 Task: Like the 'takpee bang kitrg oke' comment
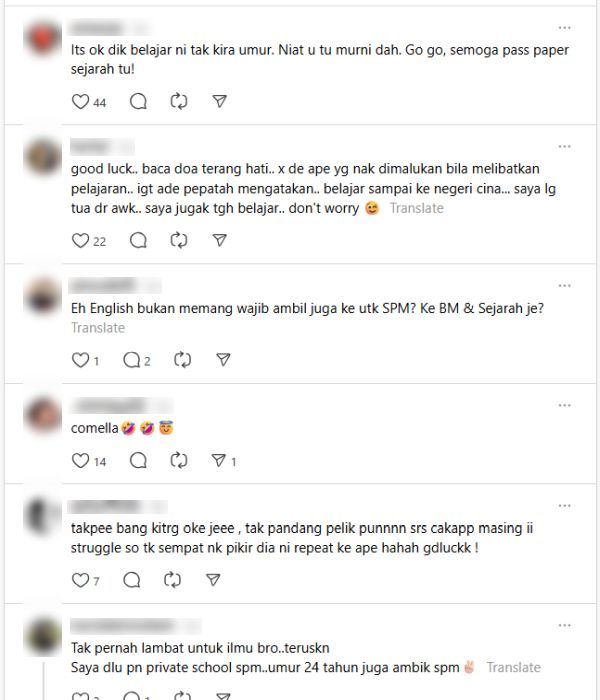pyautogui.click(x=80, y=580)
